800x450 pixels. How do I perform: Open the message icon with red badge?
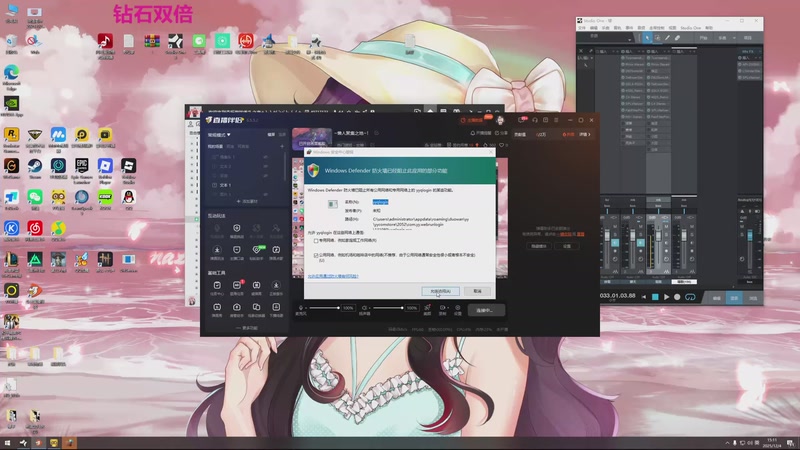(x=522, y=120)
